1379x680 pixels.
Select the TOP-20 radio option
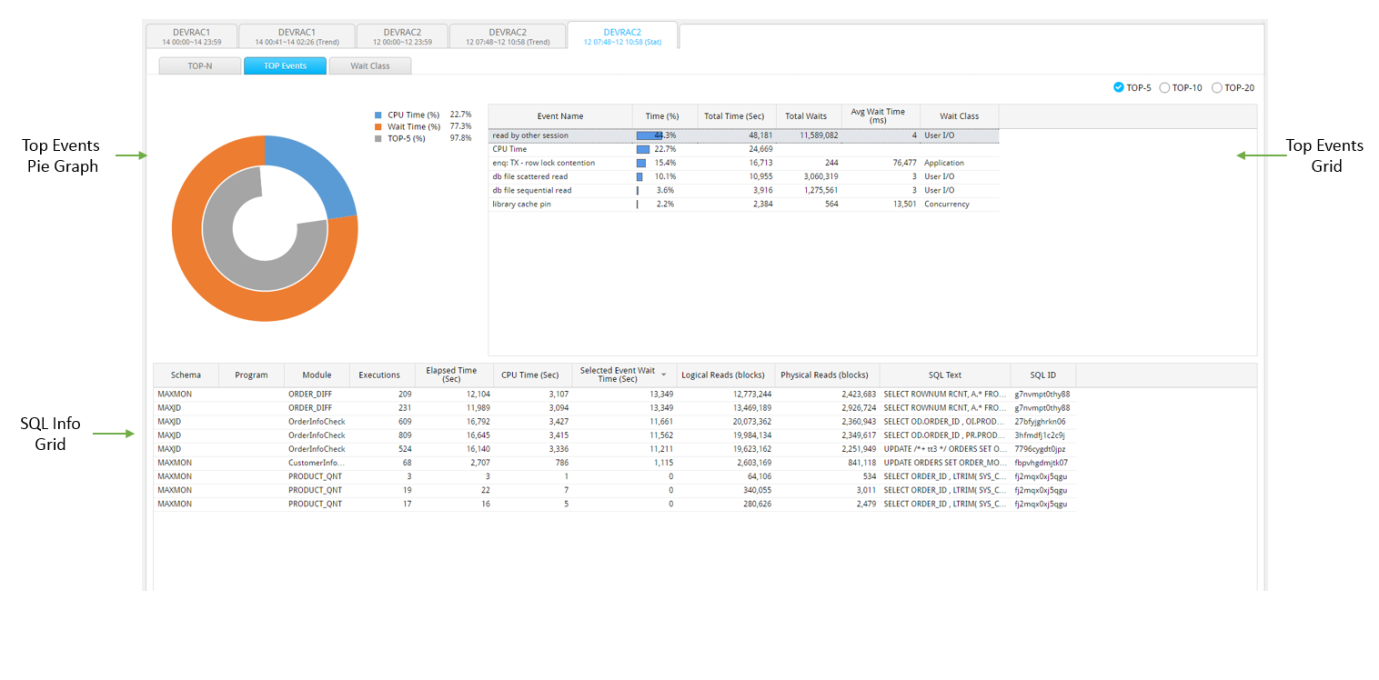[1217, 88]
